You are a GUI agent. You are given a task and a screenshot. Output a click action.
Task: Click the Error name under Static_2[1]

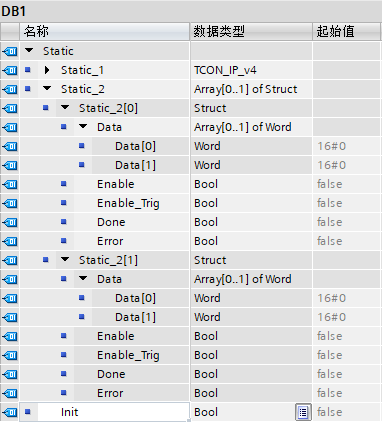(x=110, y=393)
